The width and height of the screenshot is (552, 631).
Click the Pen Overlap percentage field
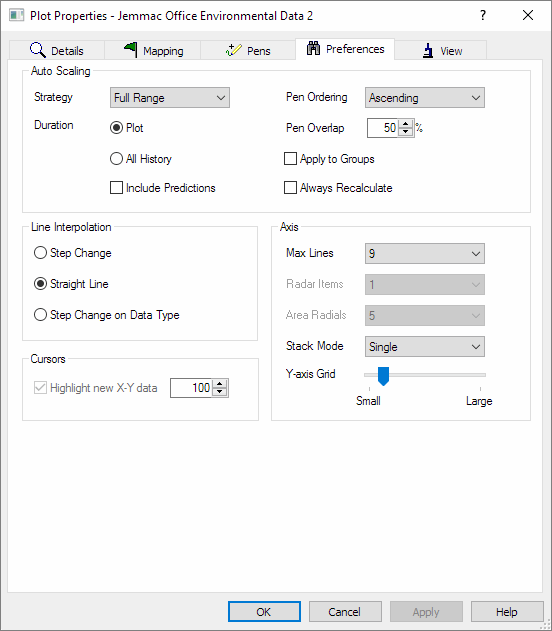click(383, 128)
